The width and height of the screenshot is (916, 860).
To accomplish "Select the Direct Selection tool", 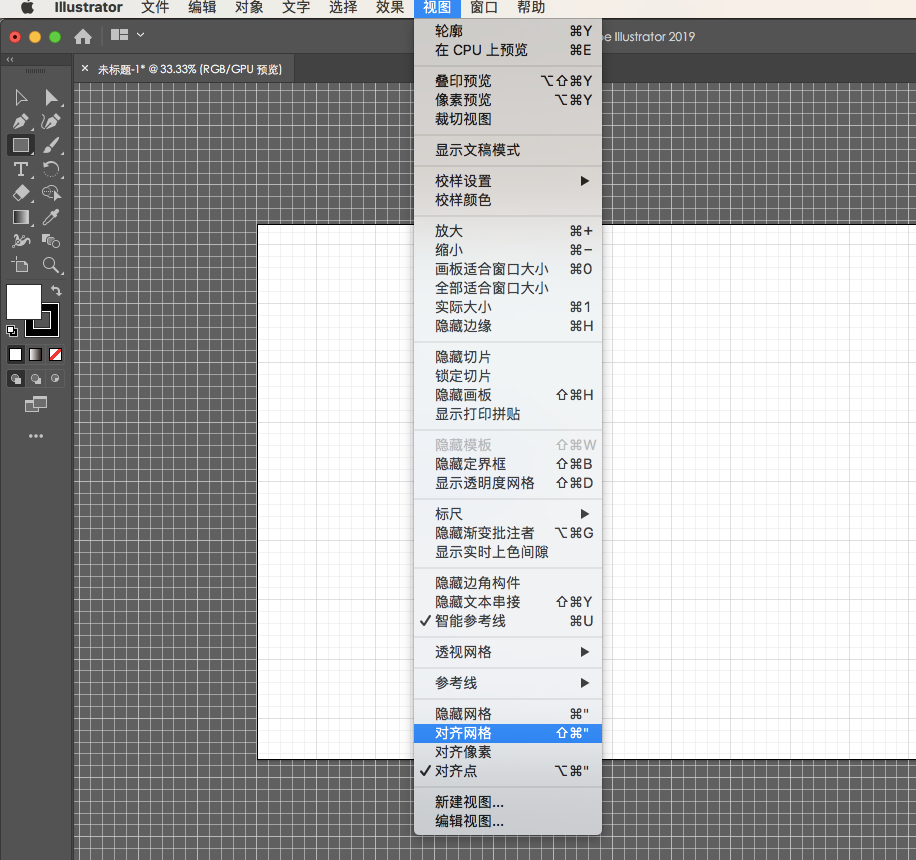I will click(51, 98).
